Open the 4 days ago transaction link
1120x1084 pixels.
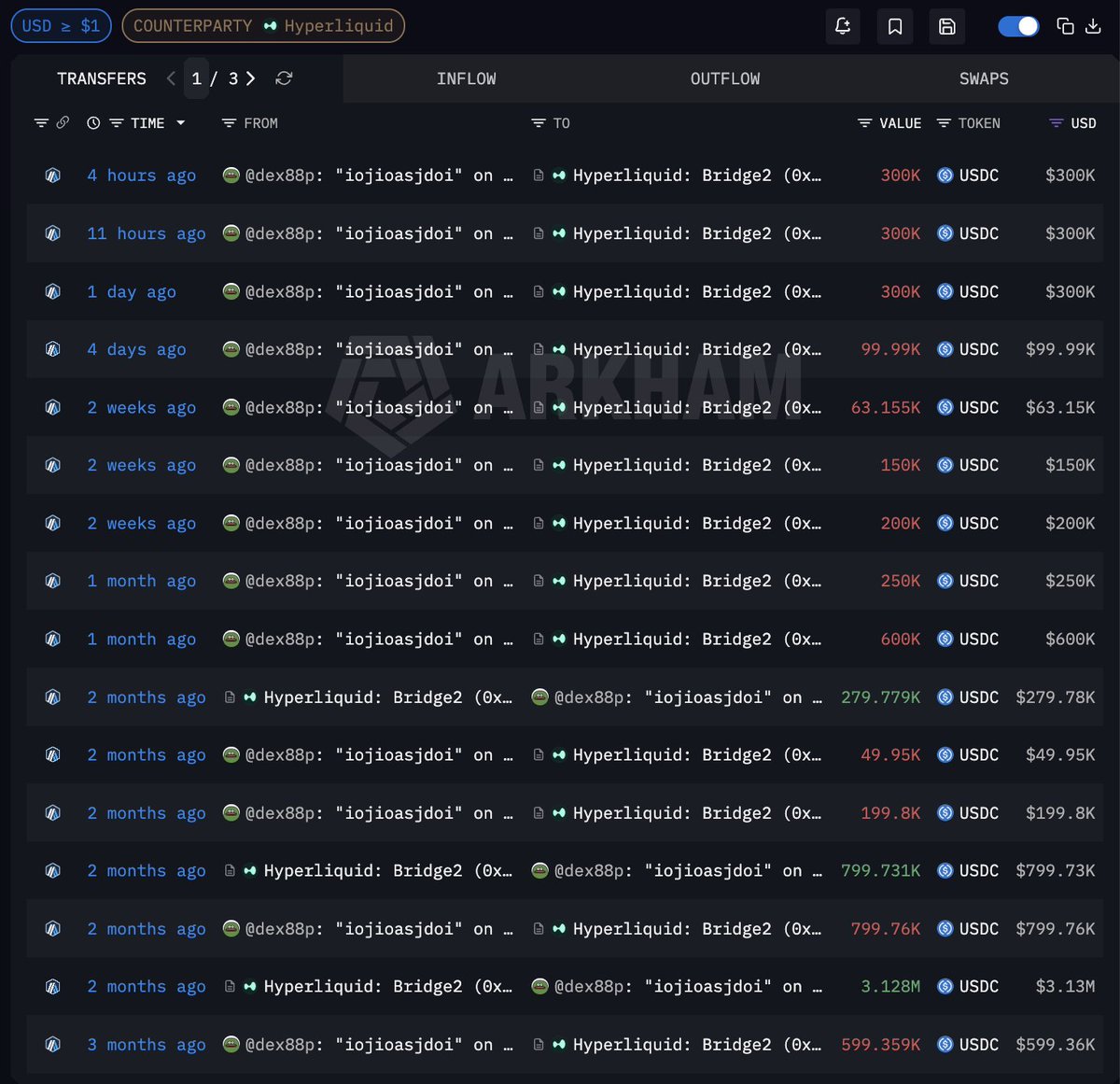136,349
